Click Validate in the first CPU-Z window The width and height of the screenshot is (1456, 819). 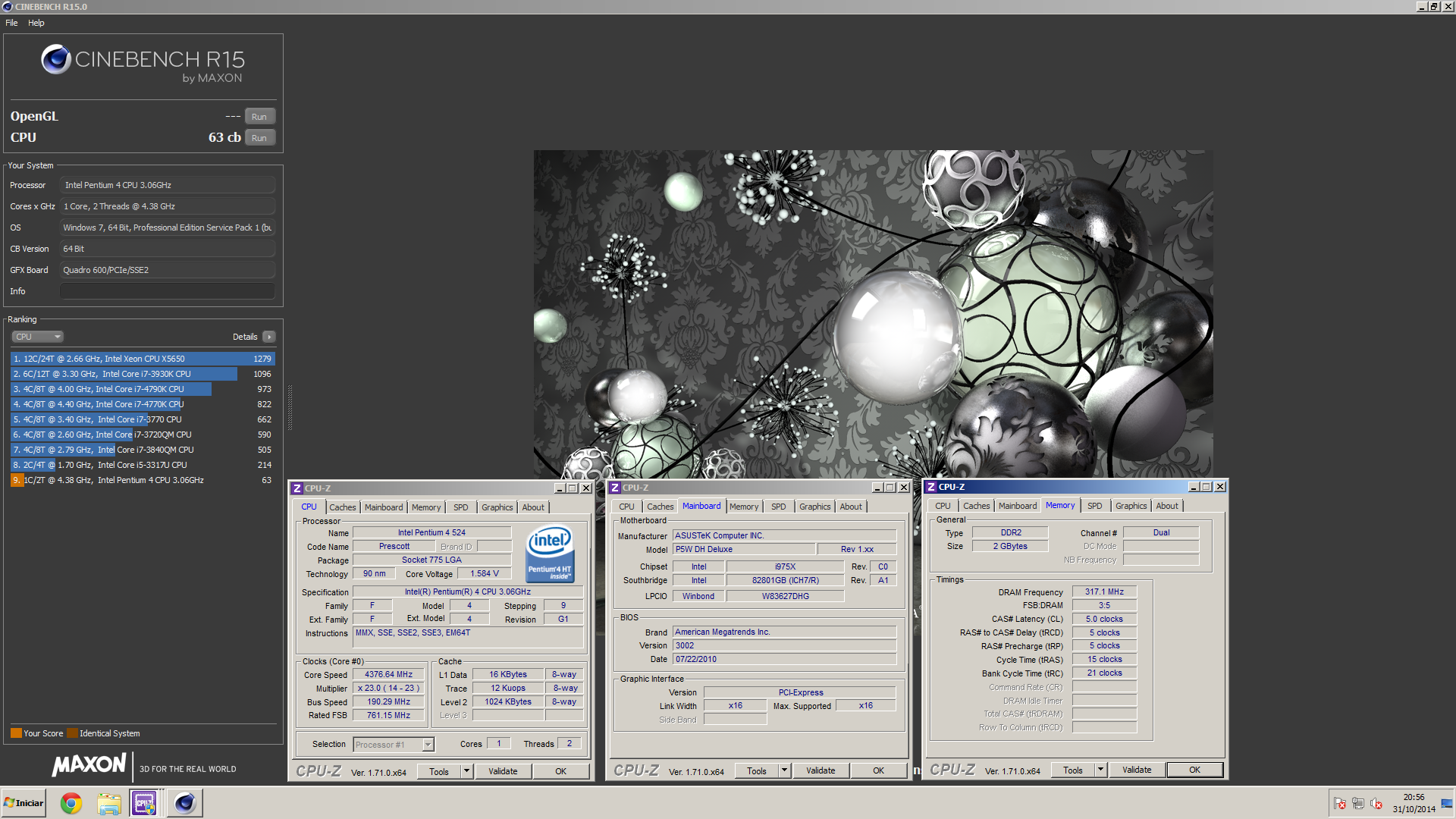coord(503,771)
